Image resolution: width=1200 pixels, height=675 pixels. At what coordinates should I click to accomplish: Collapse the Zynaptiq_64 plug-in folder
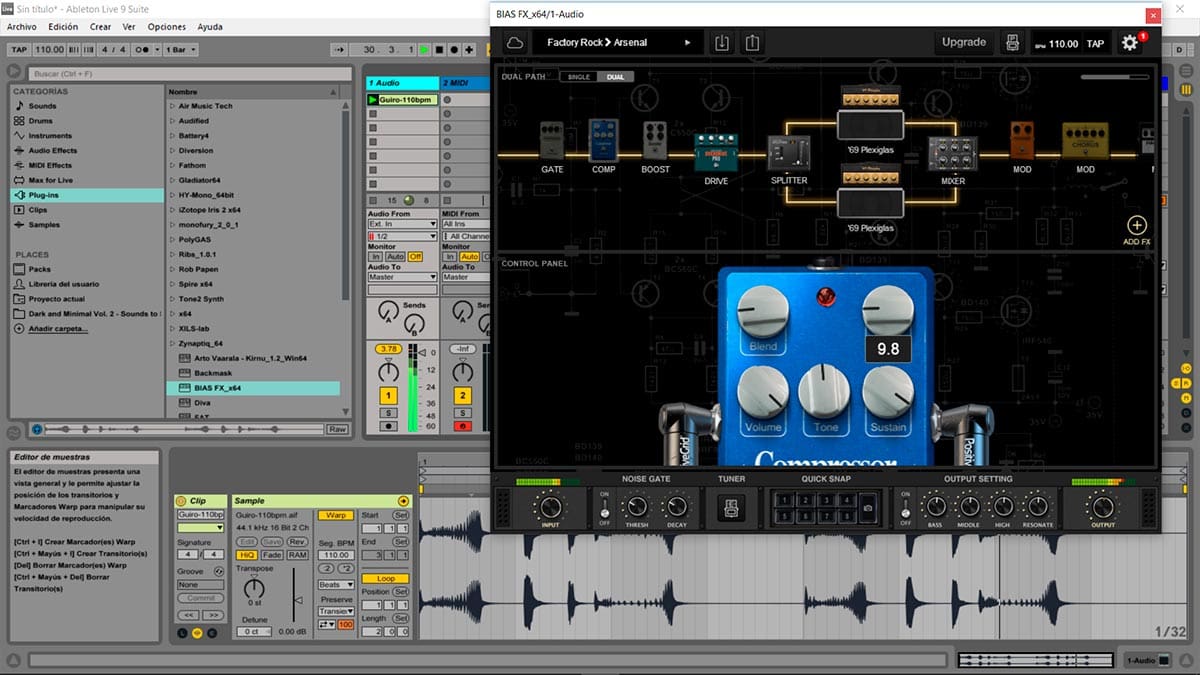click(172, 343)
